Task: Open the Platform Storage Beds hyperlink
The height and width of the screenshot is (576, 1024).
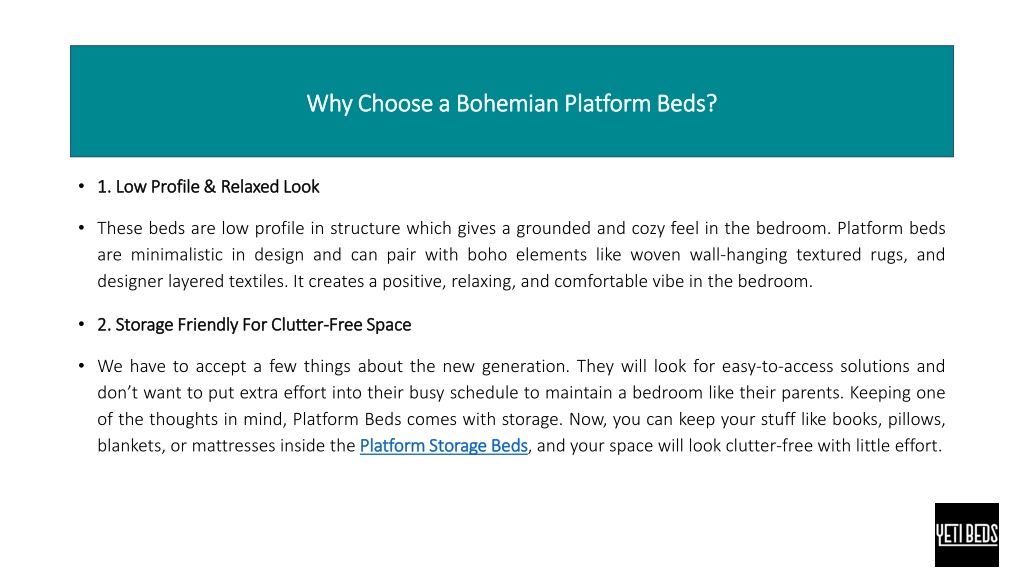Action: coord(443,445)
